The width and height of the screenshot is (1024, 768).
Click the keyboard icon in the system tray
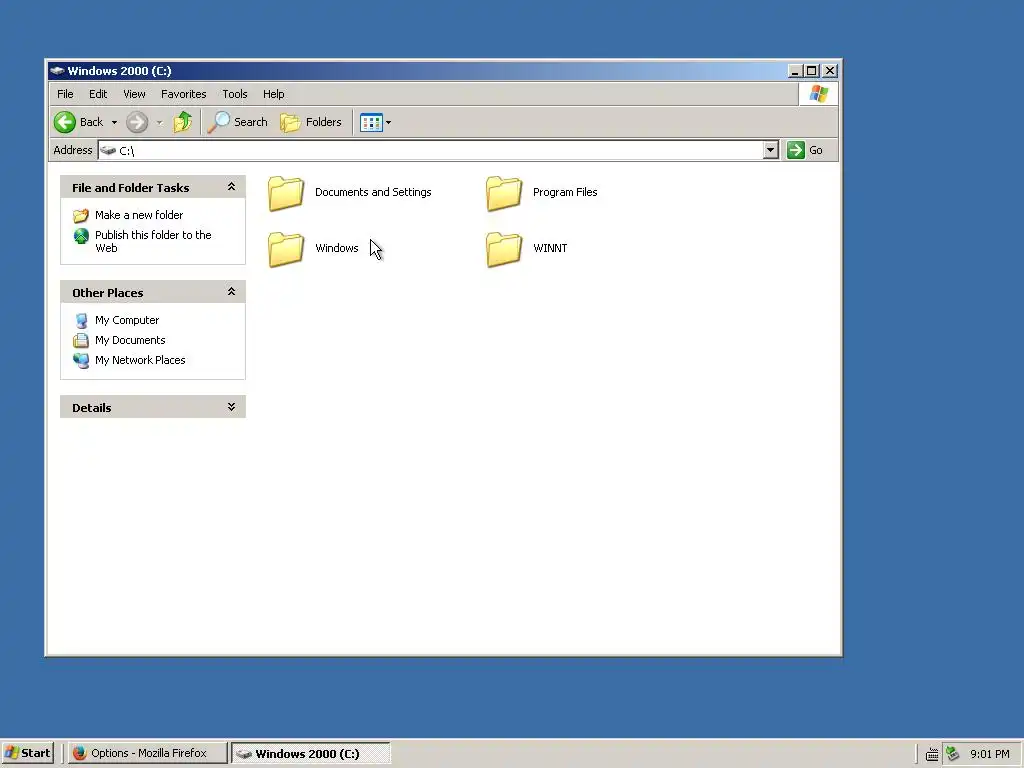[x=932, y=754]
